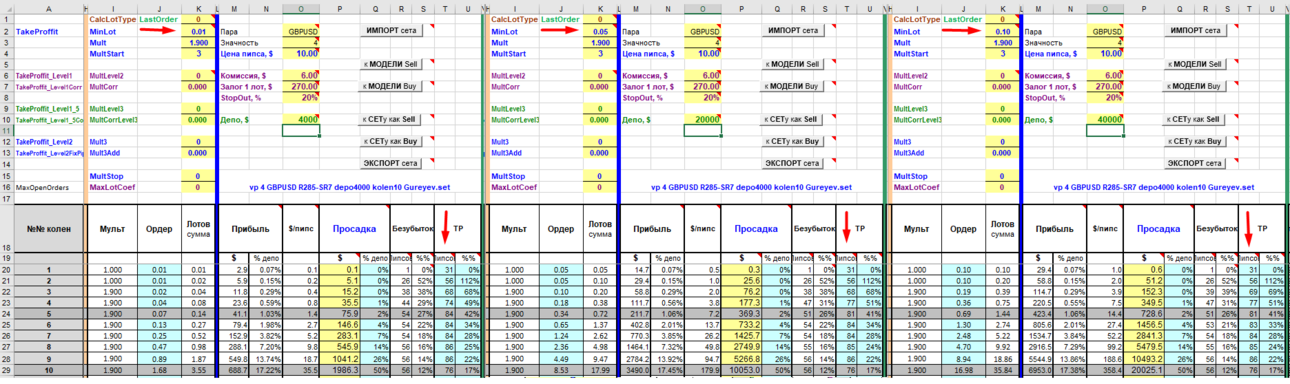The image size is (1290, 384).
Task: Select the MinLot cell with value 0.10
Action: click(x=1002, y=31)
